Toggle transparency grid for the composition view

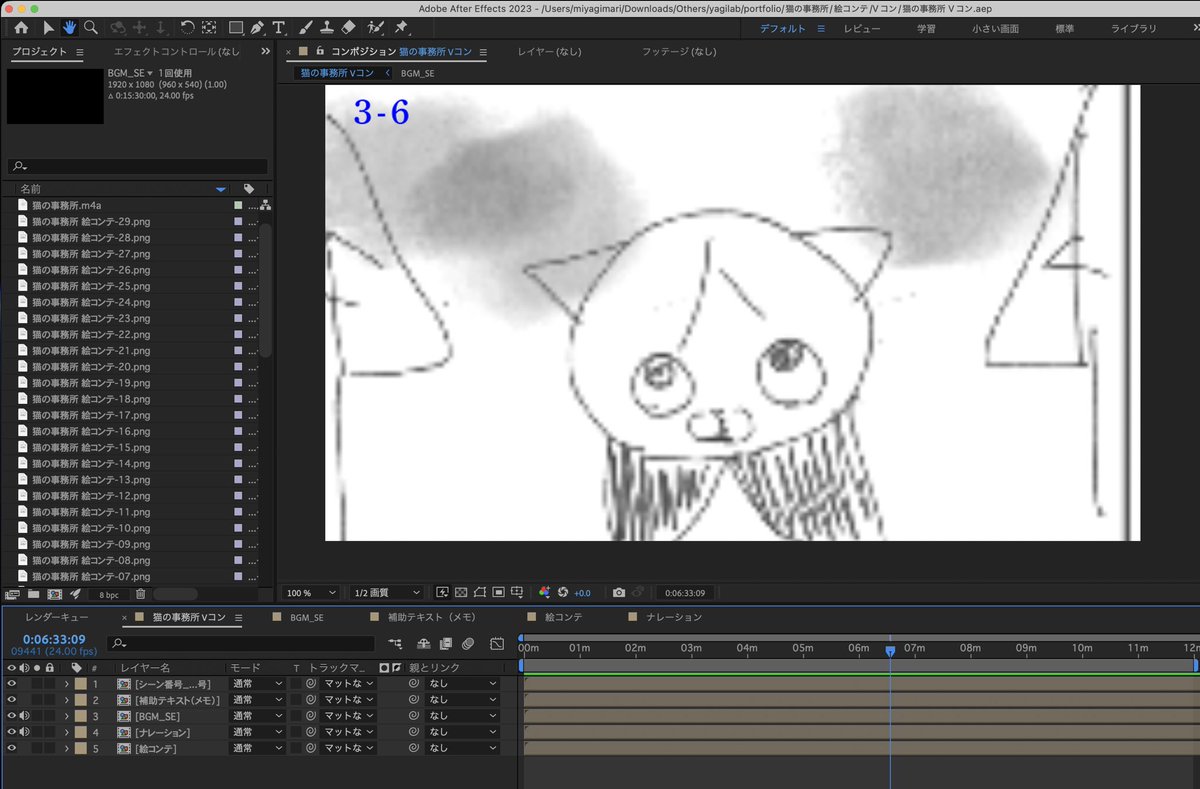click(461, 592)
